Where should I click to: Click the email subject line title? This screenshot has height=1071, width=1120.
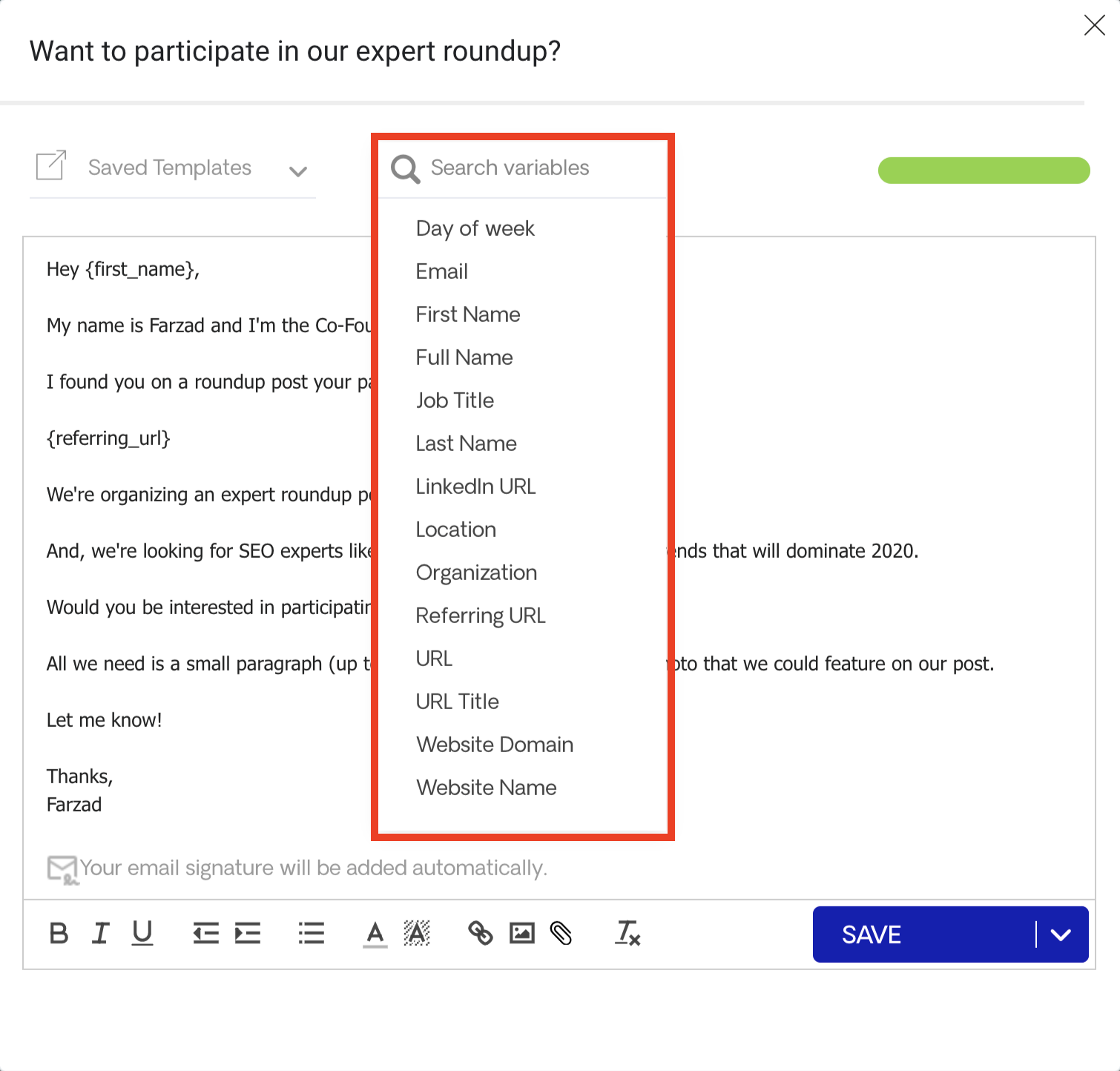click(295, 51)
